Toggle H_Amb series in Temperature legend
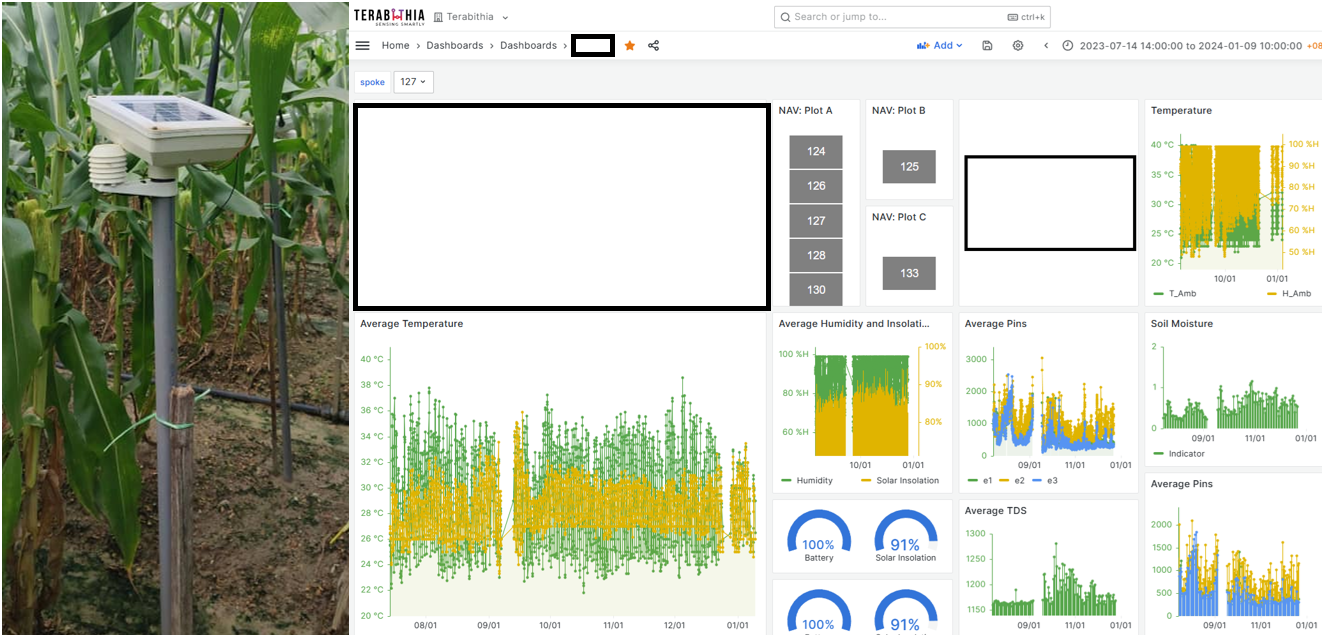 click(x=1294, y=293)
